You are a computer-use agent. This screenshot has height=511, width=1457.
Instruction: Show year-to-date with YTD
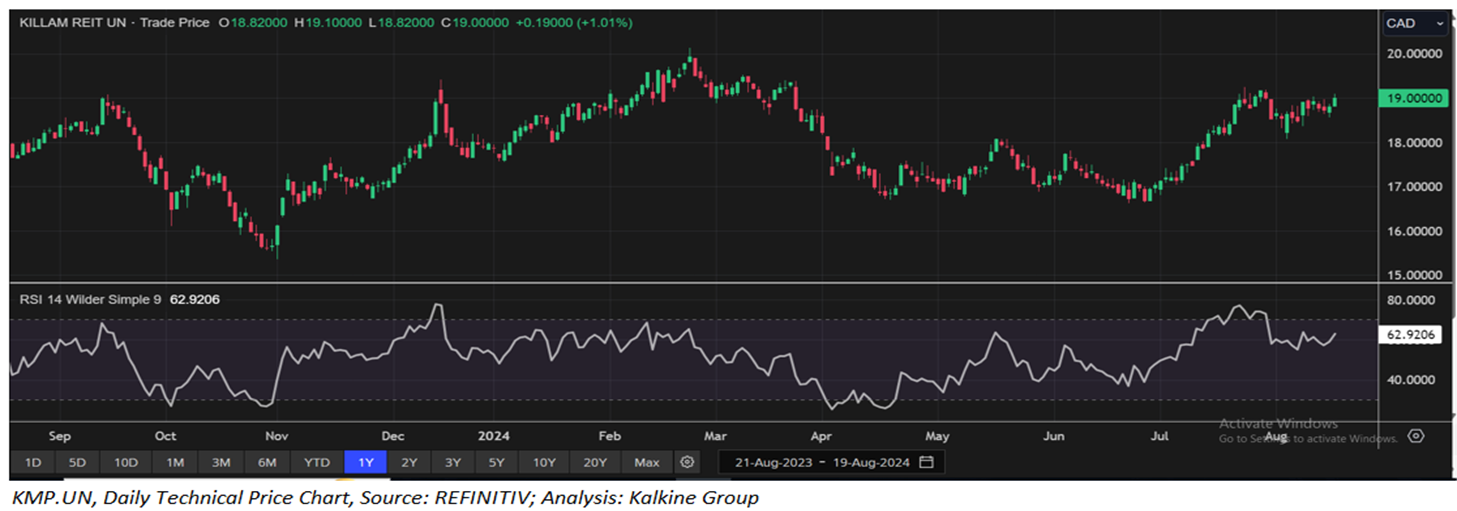coord(316,462)
